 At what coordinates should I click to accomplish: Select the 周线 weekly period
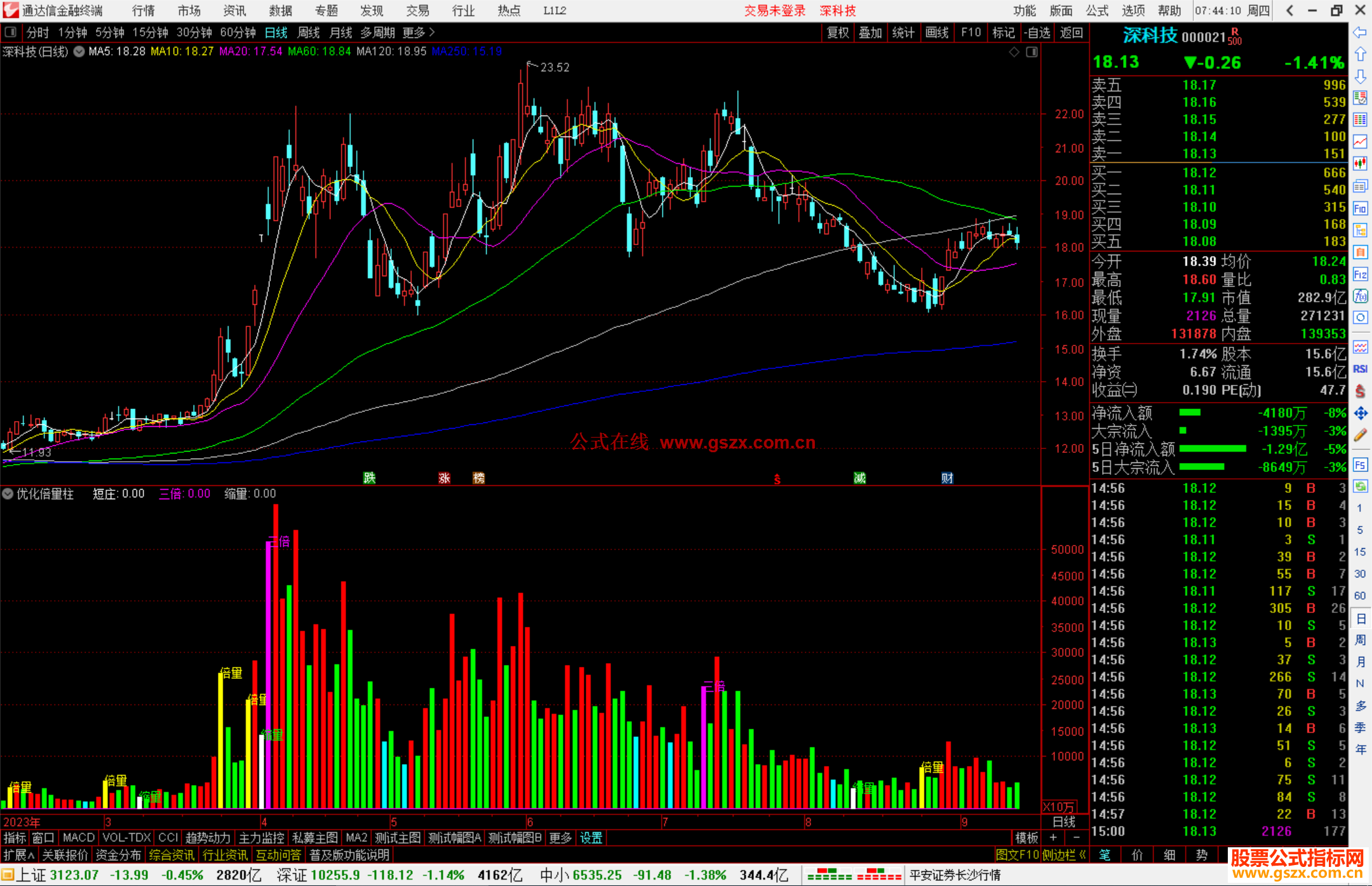click(x=309, y=32)
